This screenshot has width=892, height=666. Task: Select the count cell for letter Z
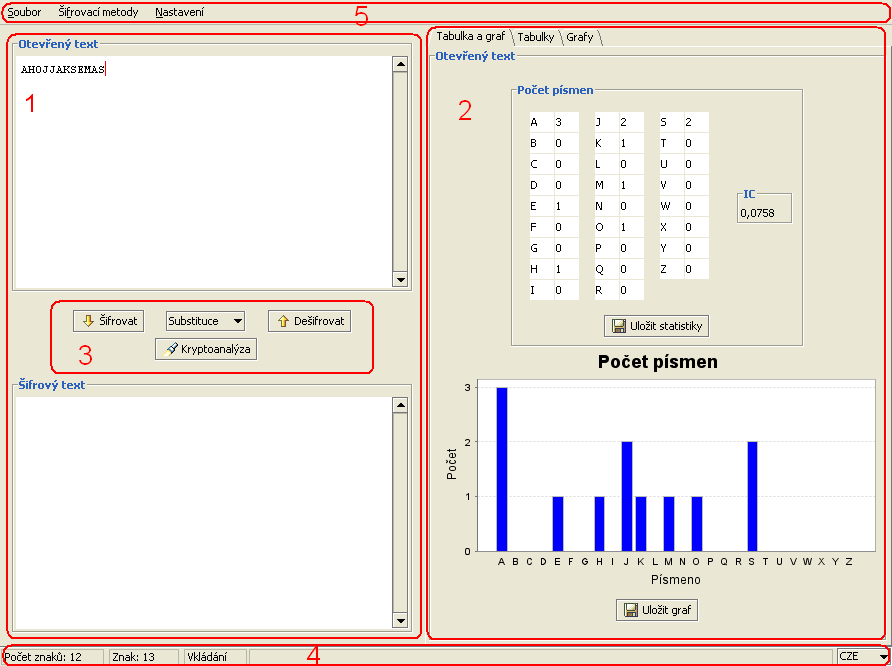pos(696,270)
